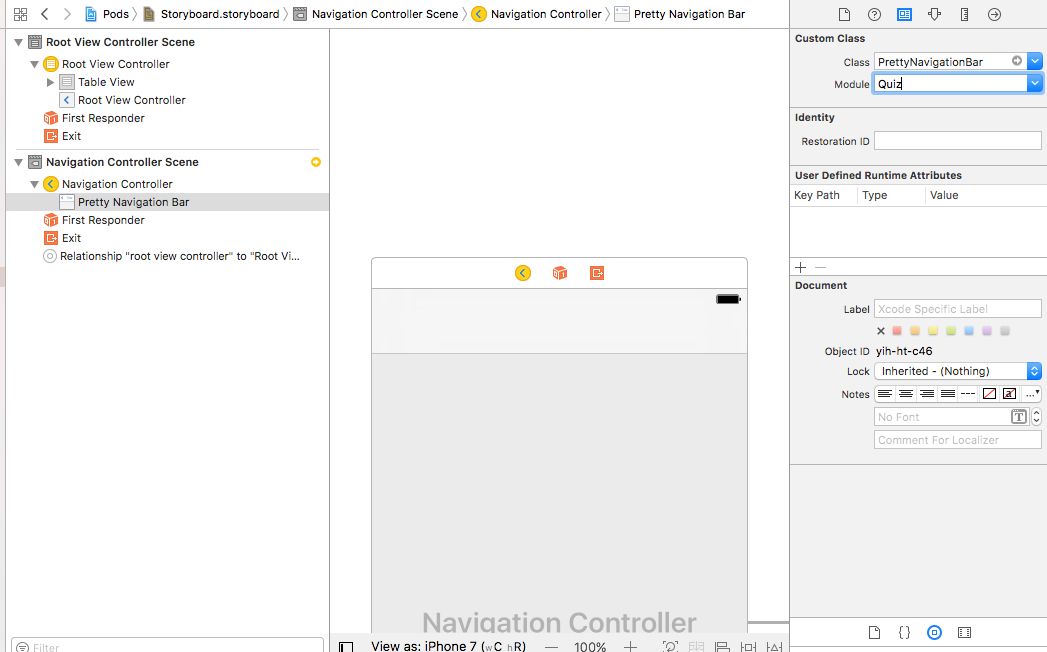Open the related items grid menu
Viewport: 1047px width, 652px height.
pos(20,14)
